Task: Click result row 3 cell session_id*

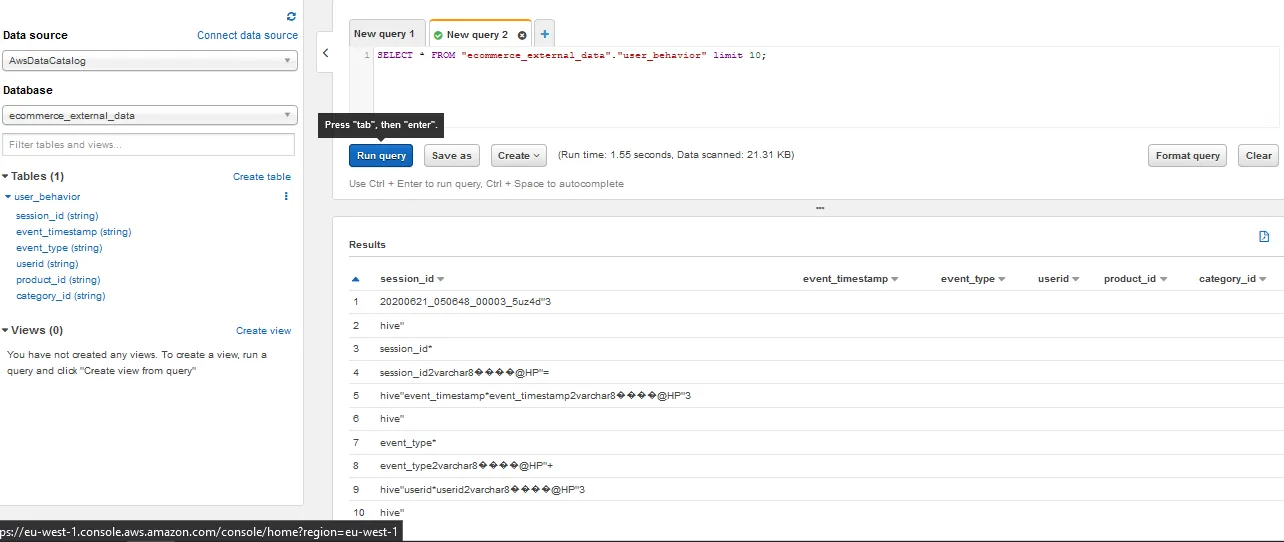Action: click(406, 349)
